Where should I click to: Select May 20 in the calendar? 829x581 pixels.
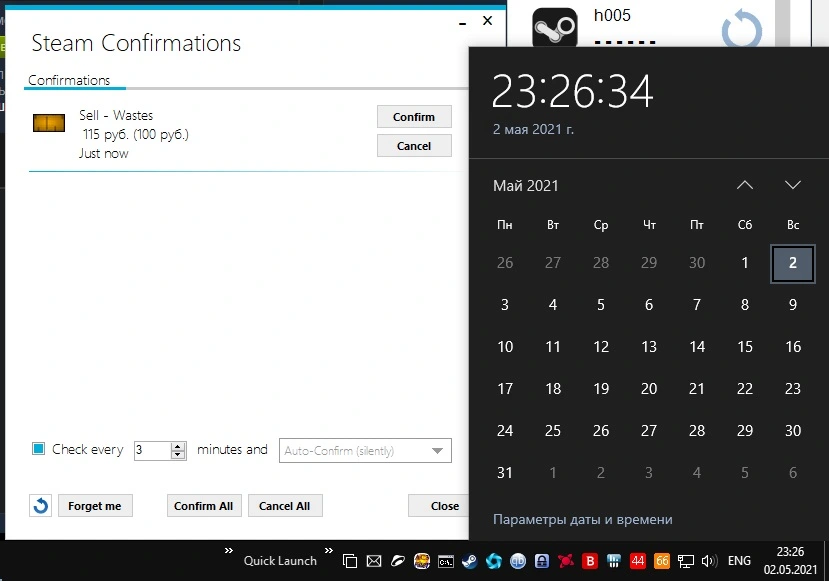tap(649, 389)
